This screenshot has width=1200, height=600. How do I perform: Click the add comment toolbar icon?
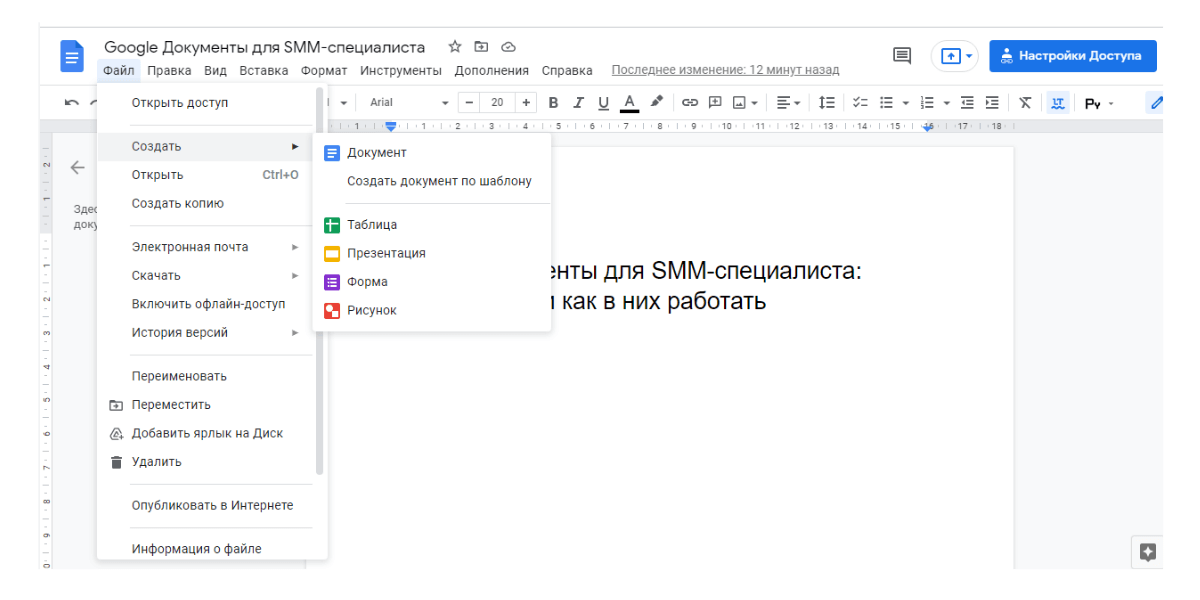click(x=715, y=102)
